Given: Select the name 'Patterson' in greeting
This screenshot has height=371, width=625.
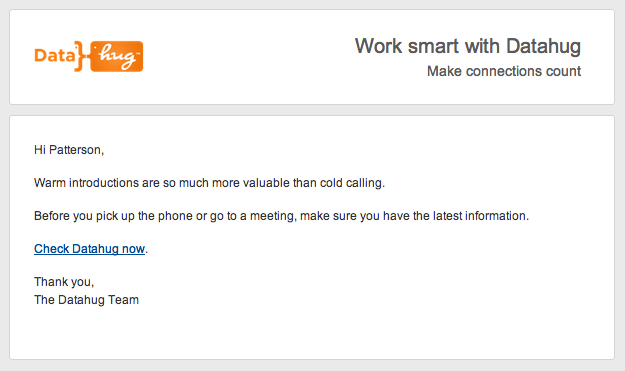Looking at the screenshot, I should pos(75,150).
